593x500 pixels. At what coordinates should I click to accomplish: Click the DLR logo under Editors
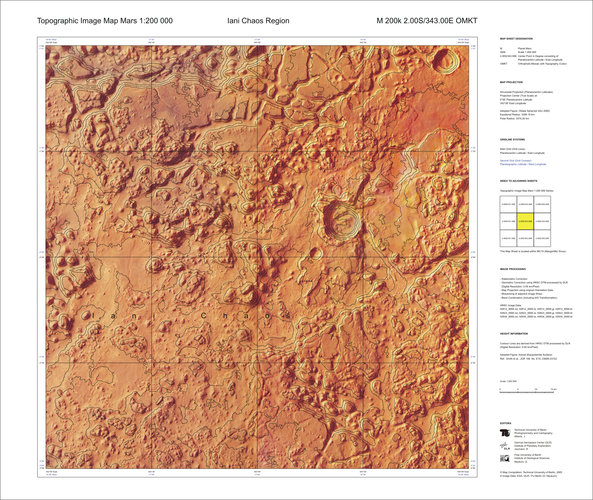click(x=505, y=446)
